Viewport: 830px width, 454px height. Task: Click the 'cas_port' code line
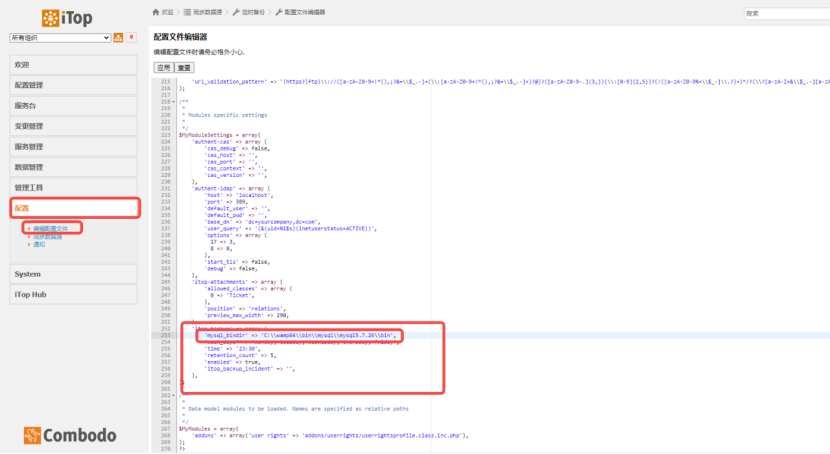point(230,162)
